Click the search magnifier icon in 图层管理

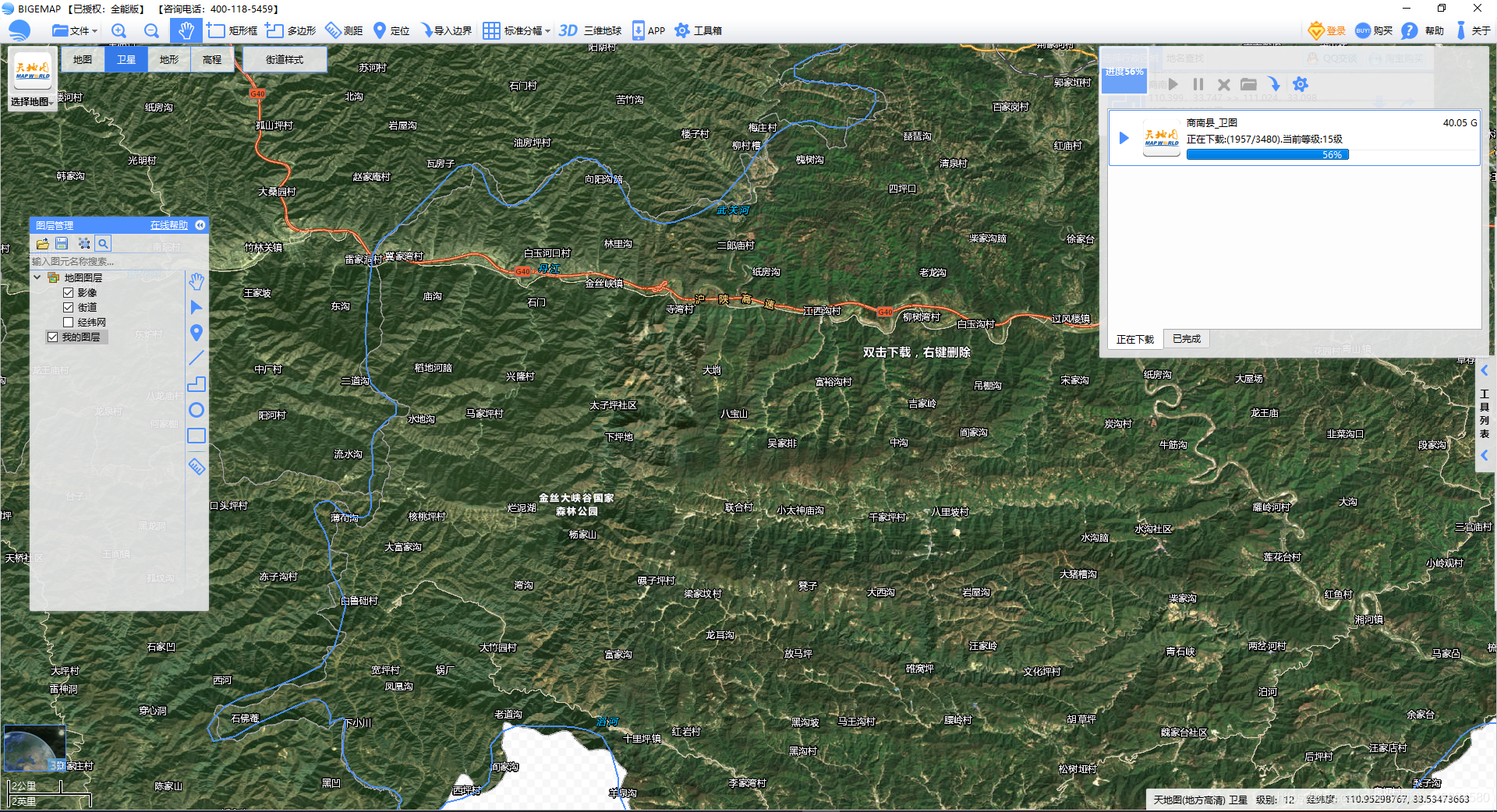pos(103,243)
